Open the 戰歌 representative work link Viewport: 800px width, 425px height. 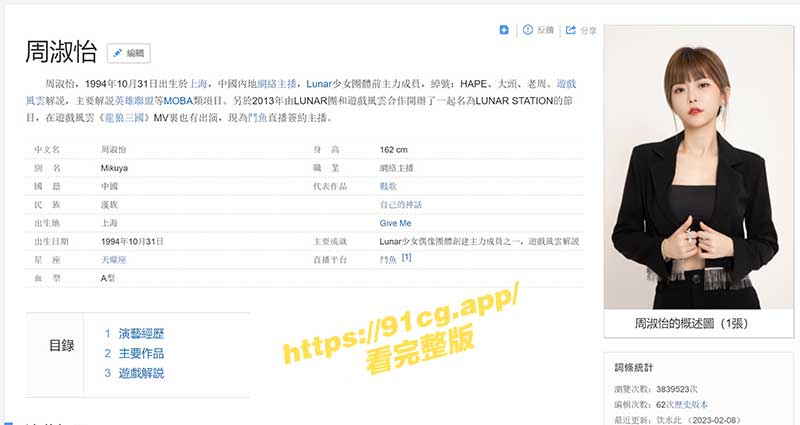point(388,186)
